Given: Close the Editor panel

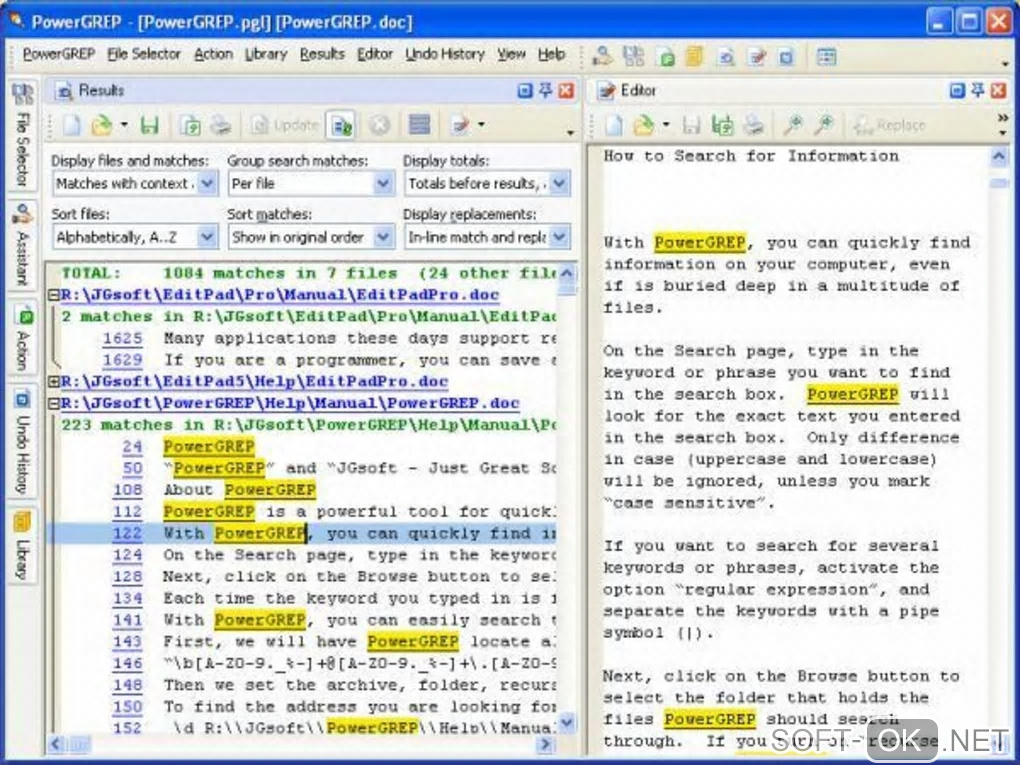Looking at the screenshot, I should coord(999,90).
